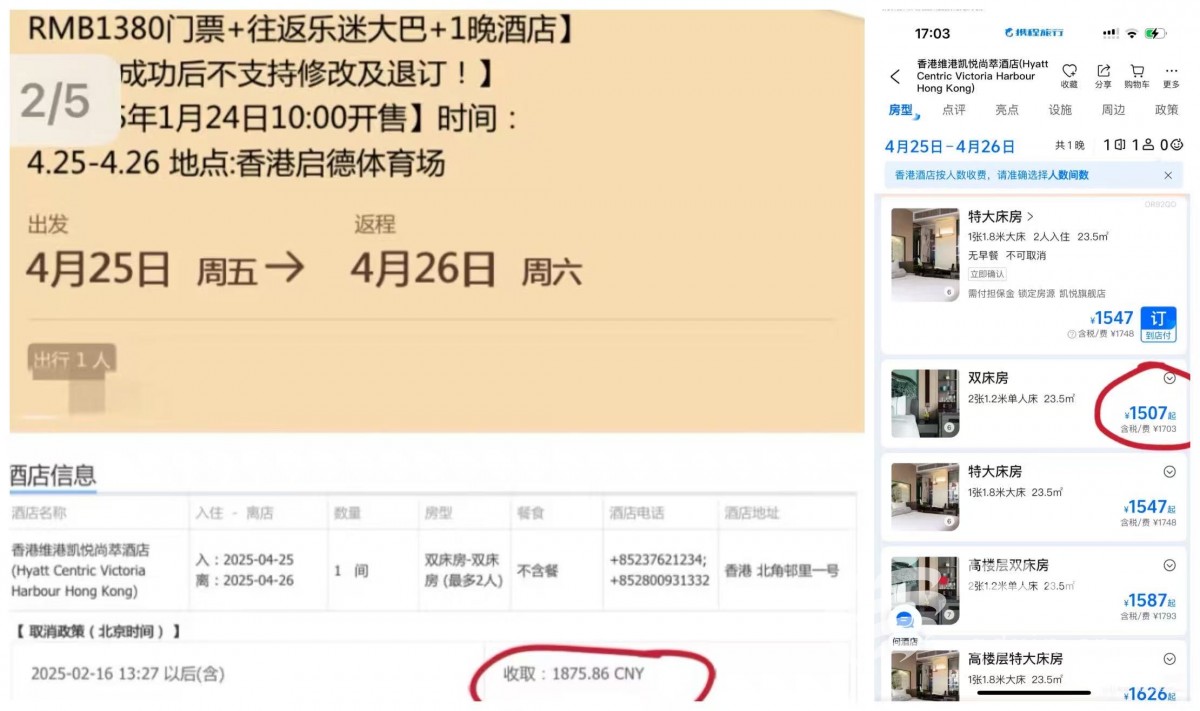This screenshot has height=711, width=1200.
Task: Open the 购物车 shopping cart
Action: tap(1137, 70)
